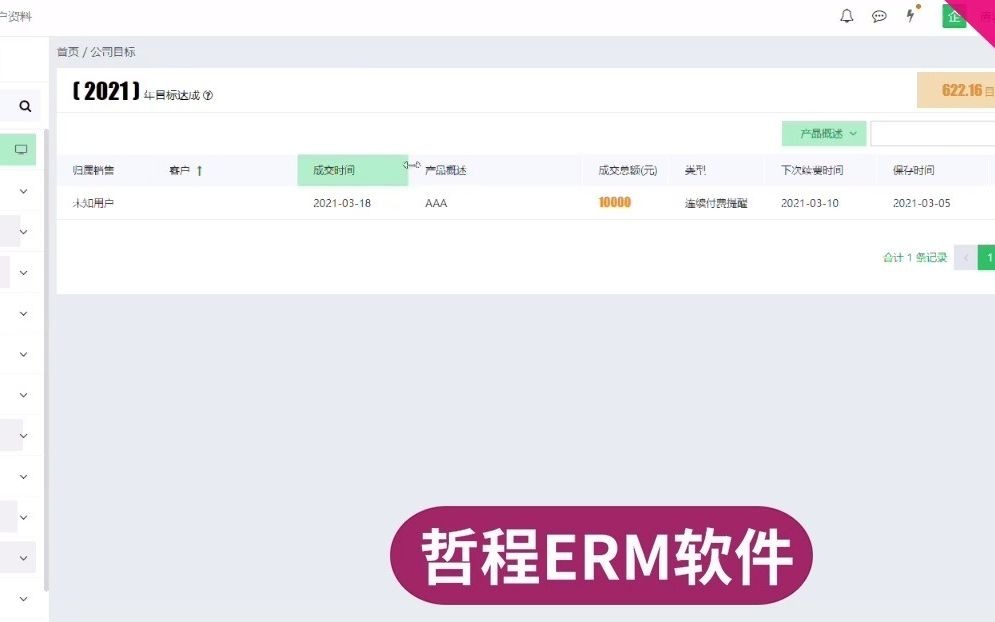The width and height of the screenshot is (995, 622).
Task: Open the help tooltip beside 年目标达成
Action: tap(208, 93)
